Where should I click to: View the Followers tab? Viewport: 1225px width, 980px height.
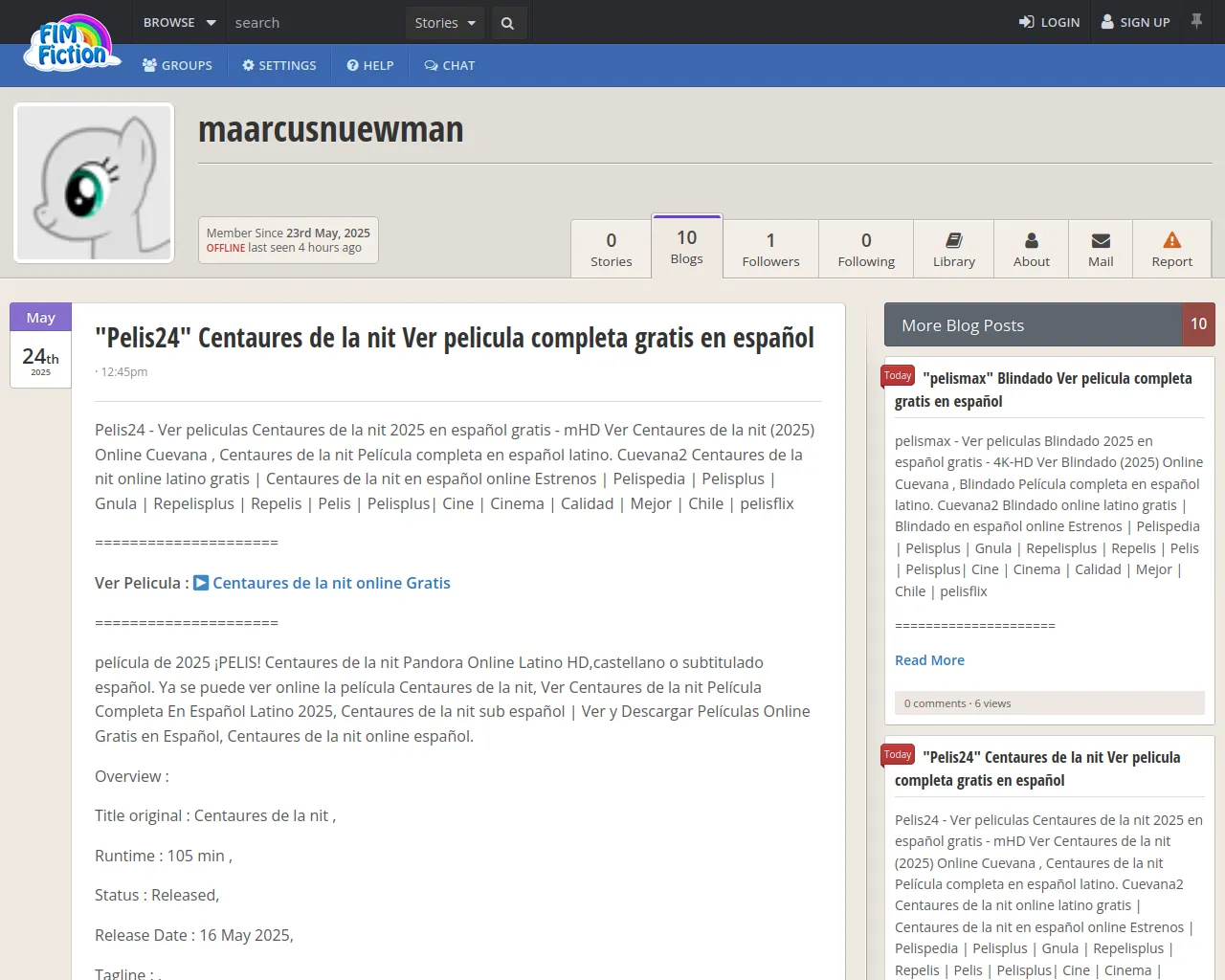point(770,249)
